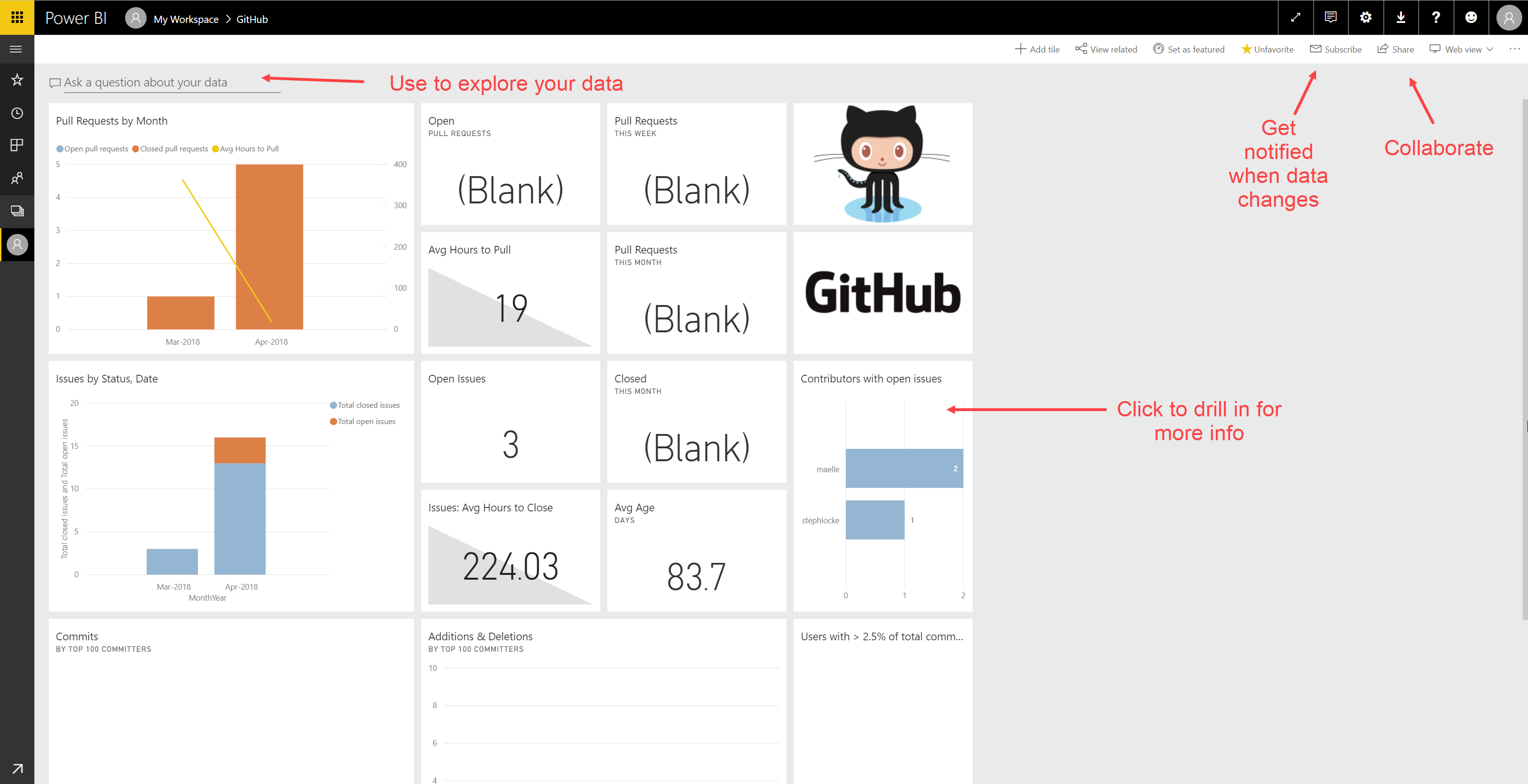Click Power BI logo text
The height and width of the screenshot is (784, 1528).
pos(76,18)
